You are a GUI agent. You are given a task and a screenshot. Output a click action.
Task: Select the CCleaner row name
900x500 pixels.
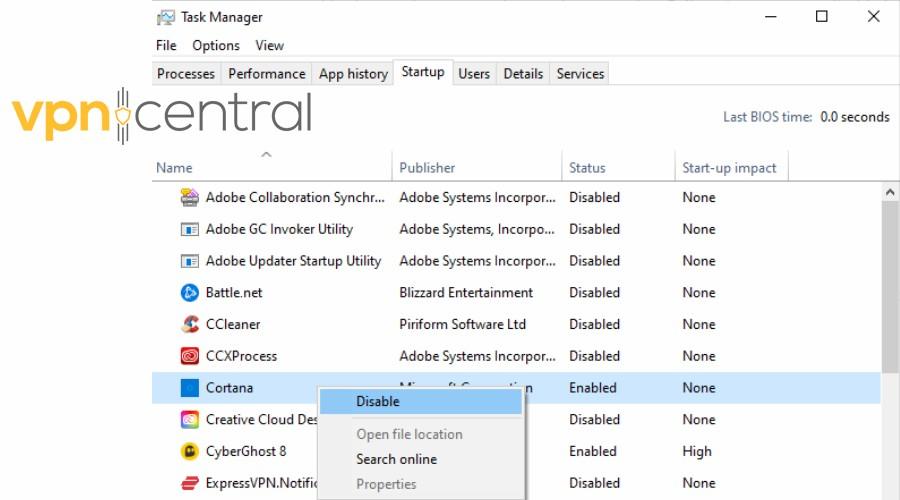point(232,324)
